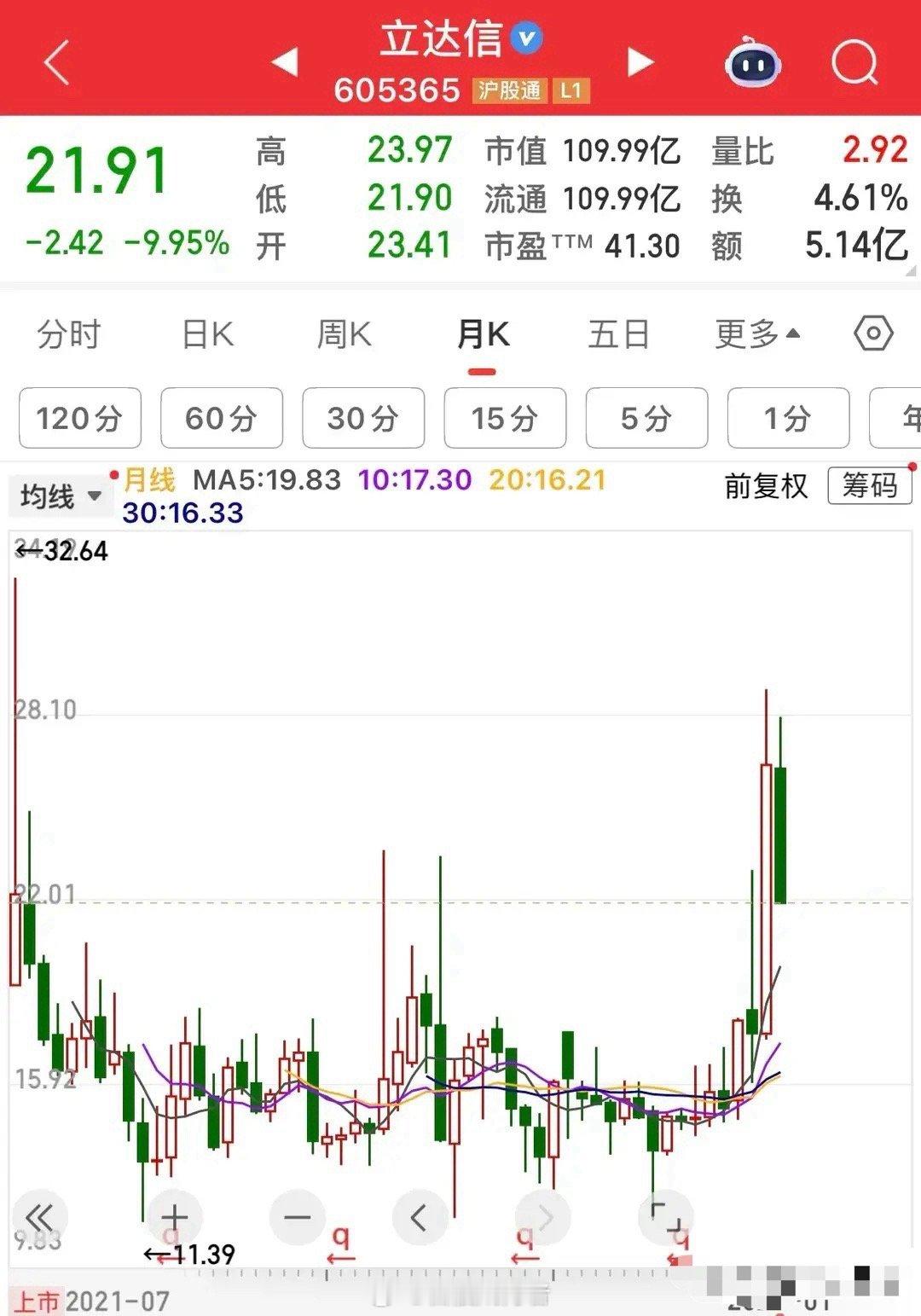Image resolution: width=921 pixels, height=1316 pixels.
Task: Open chart settings hexagon icon
Action: tap(873, 333)
